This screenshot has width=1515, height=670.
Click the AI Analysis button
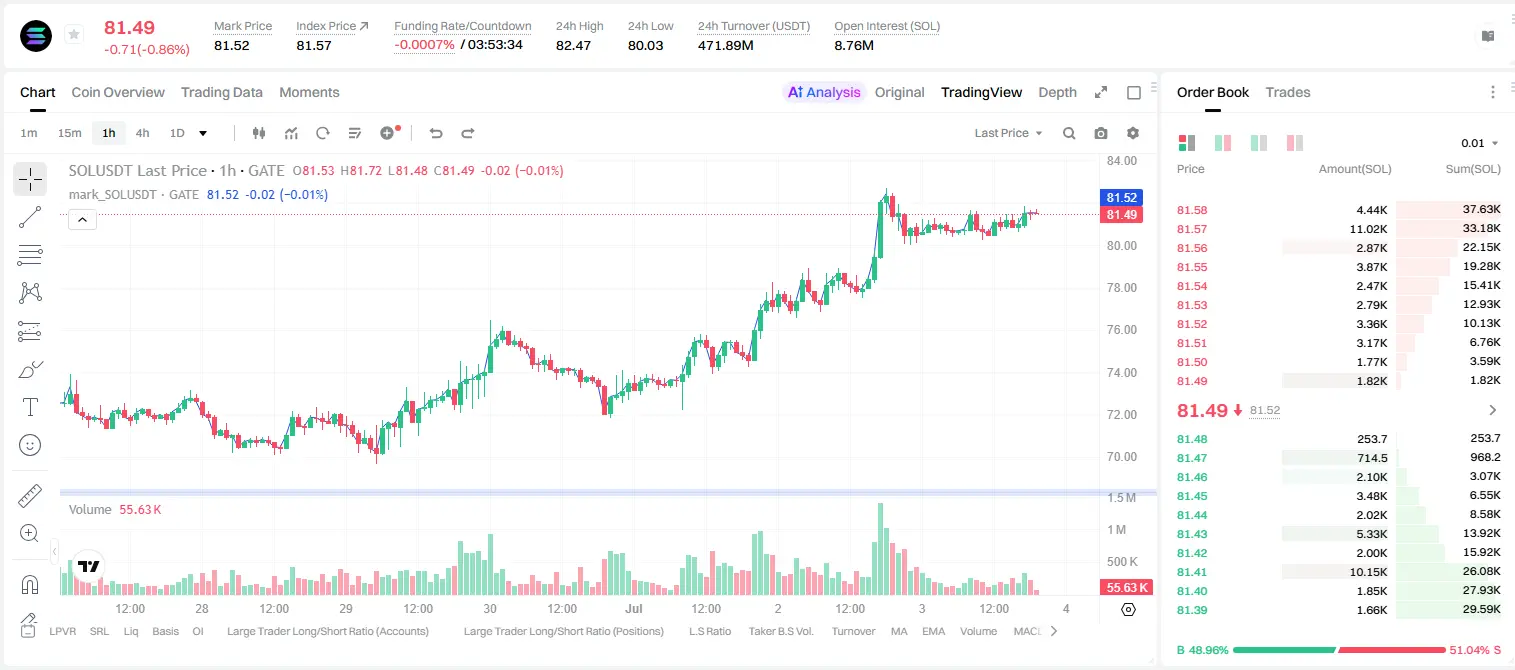[x=824, y=92]
